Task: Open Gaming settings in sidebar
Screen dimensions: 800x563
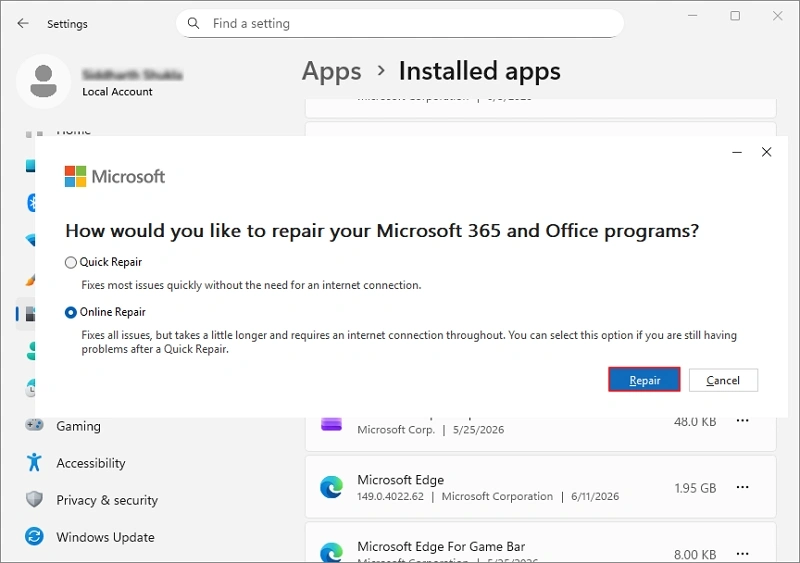Action: [x=78, y=426]
